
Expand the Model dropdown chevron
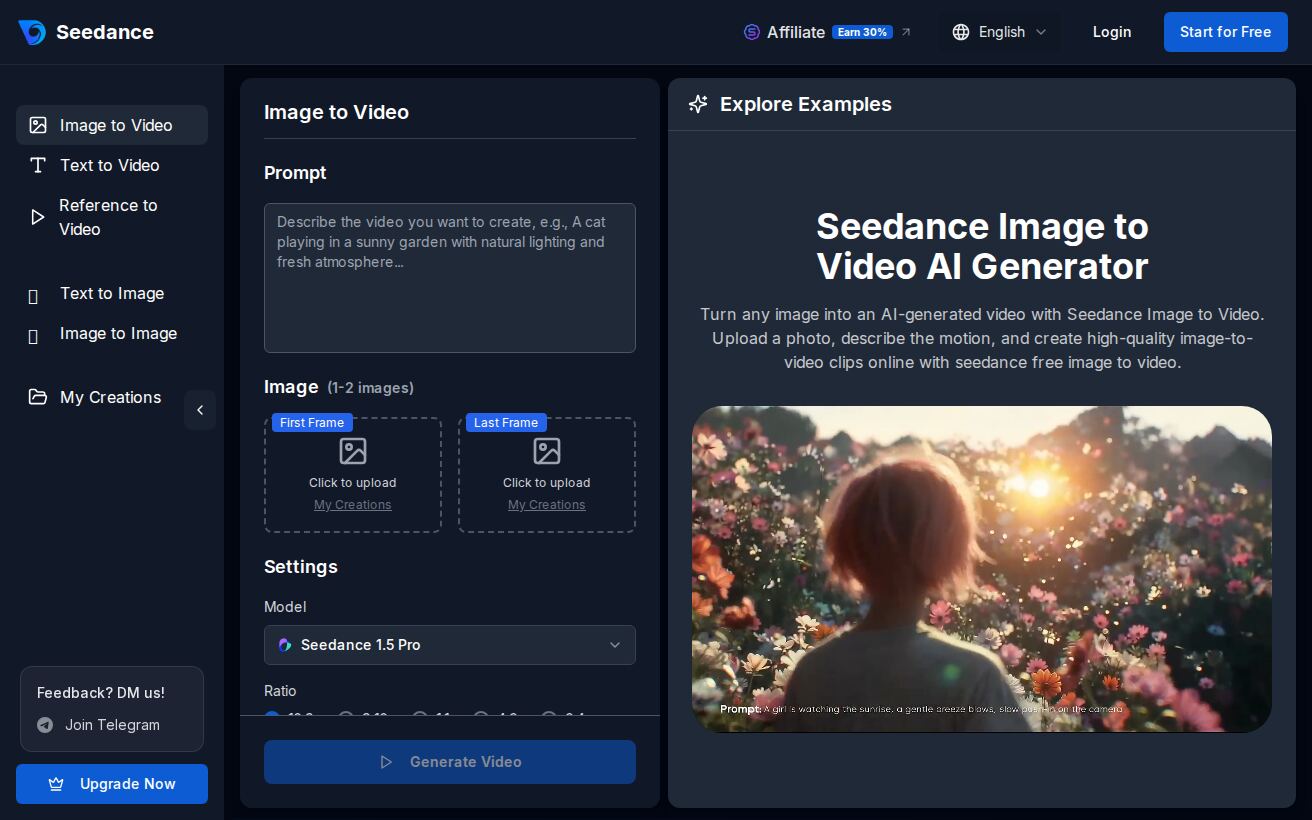pos(615,645)
